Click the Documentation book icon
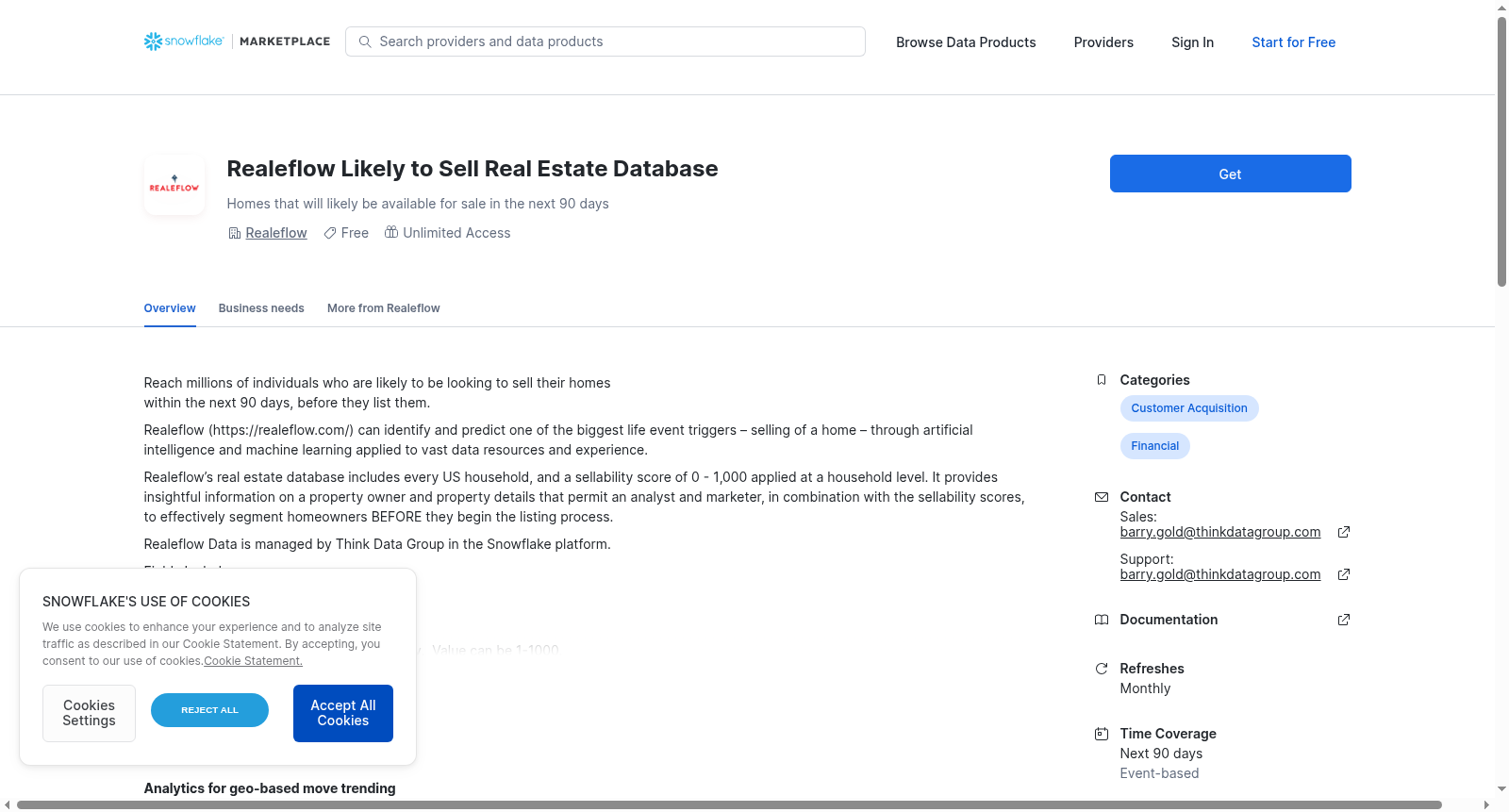 1102,620
